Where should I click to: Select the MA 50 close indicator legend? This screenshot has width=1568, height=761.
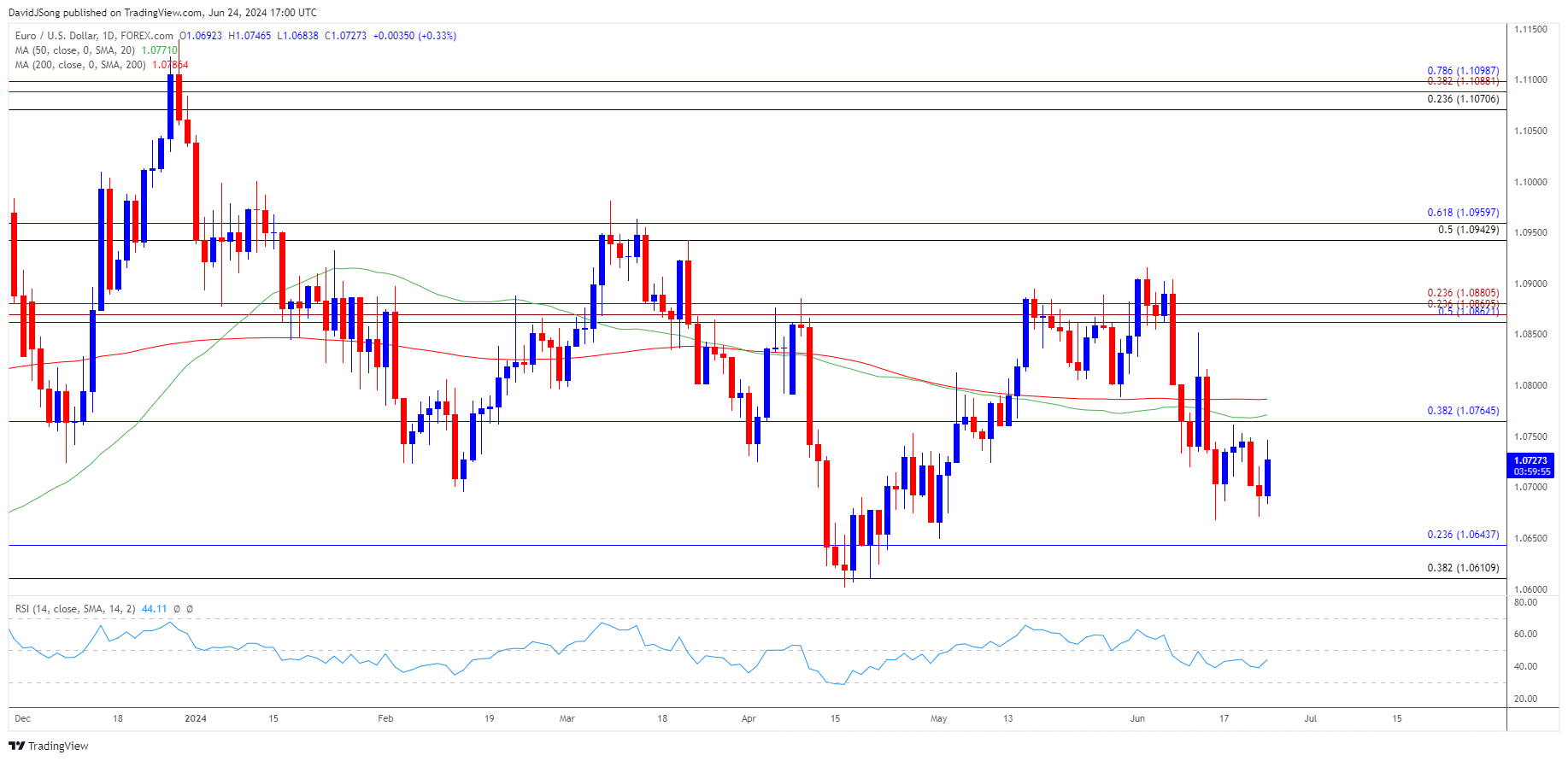(76, 50)
